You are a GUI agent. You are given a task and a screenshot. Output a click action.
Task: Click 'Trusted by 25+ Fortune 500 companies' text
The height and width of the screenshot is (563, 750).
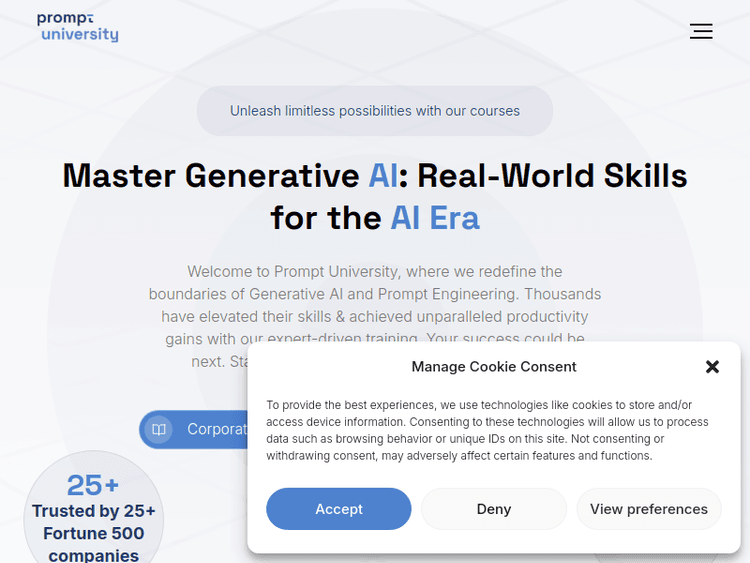93,533
